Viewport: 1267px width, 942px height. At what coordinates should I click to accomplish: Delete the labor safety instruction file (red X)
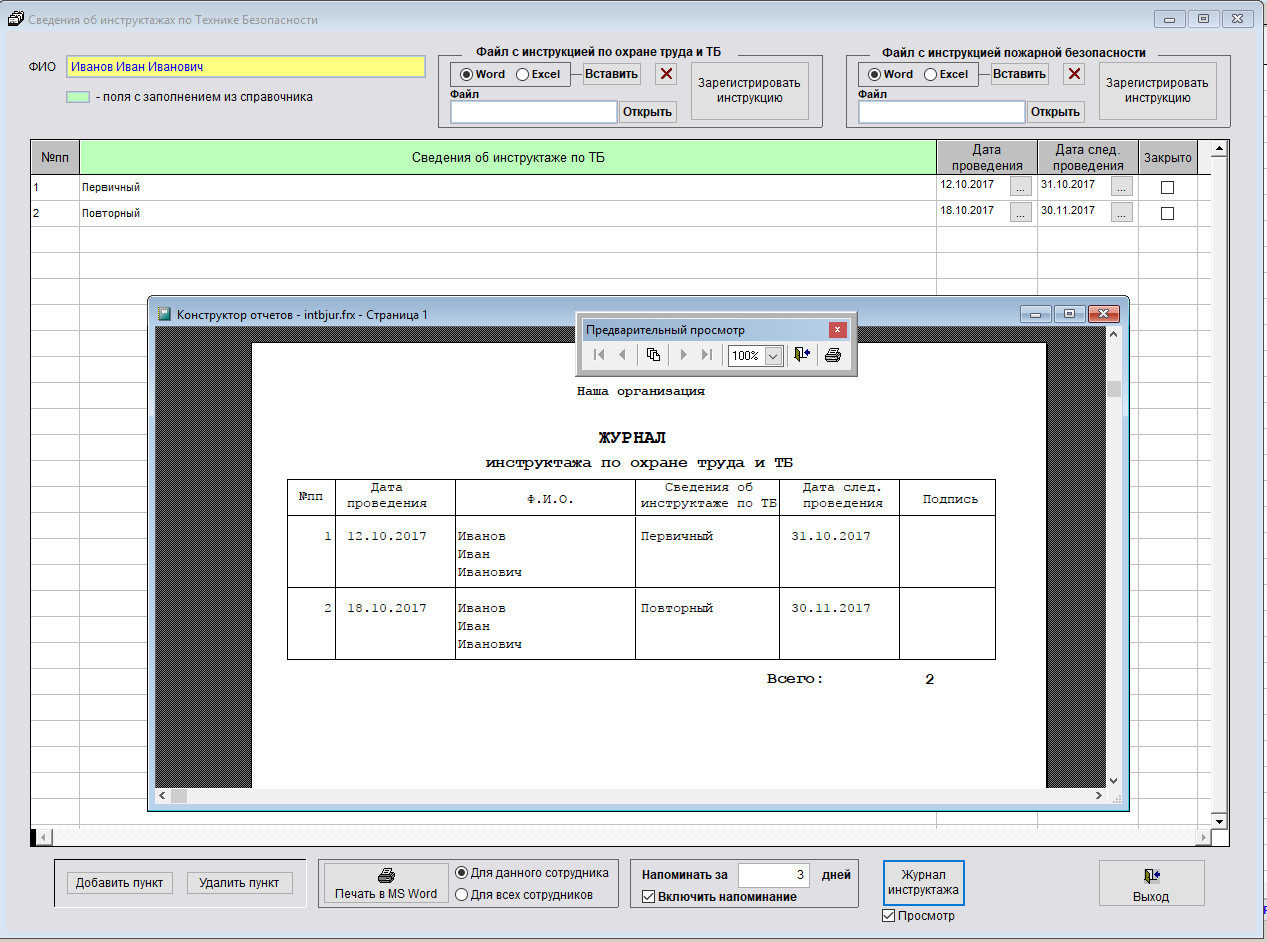[666, 74]
